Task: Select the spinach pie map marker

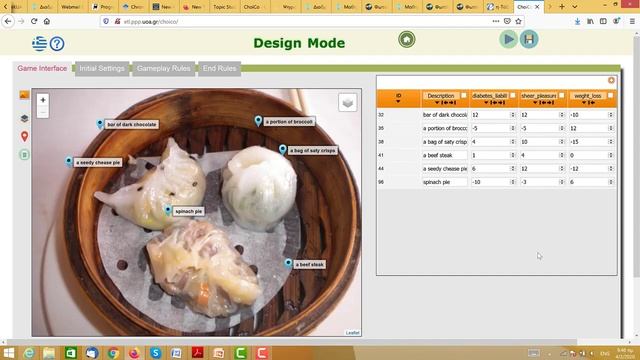Action: 168,210
